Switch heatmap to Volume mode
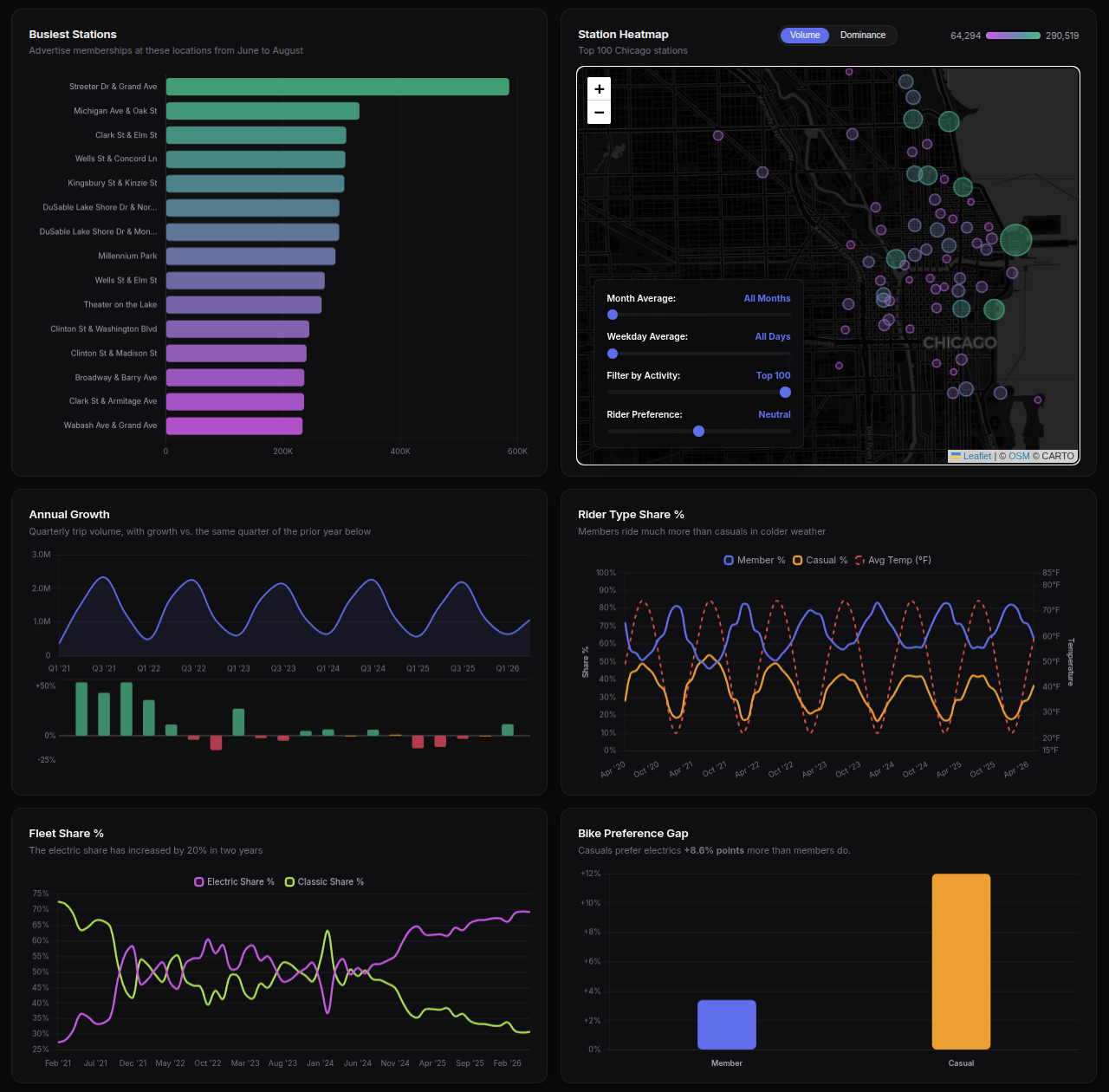The height and width of the screenshot is (1092, 1109). (x=805, y=36)
